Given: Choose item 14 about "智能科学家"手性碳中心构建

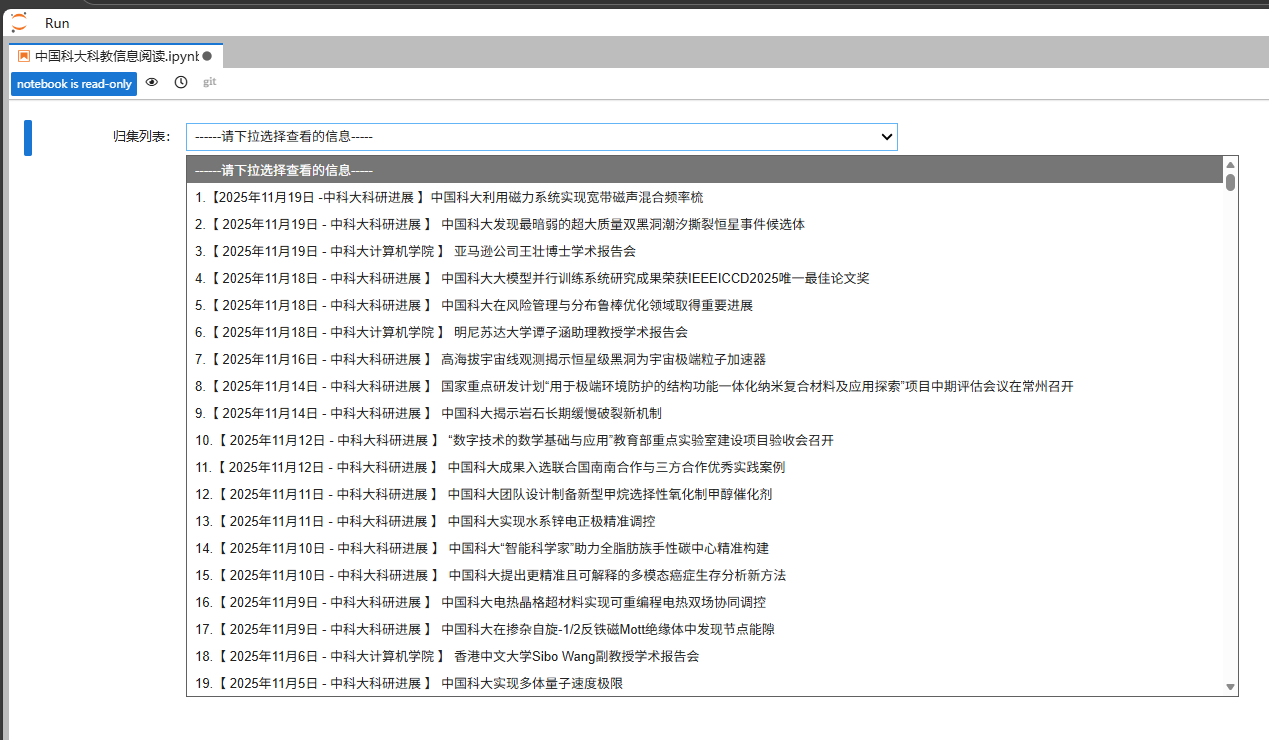Looking at the screenshot, I should coord(705,548).
